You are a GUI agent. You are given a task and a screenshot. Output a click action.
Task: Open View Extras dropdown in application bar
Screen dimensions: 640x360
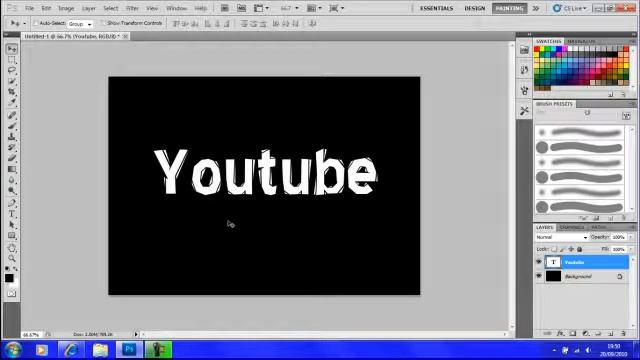pos(262,8)
